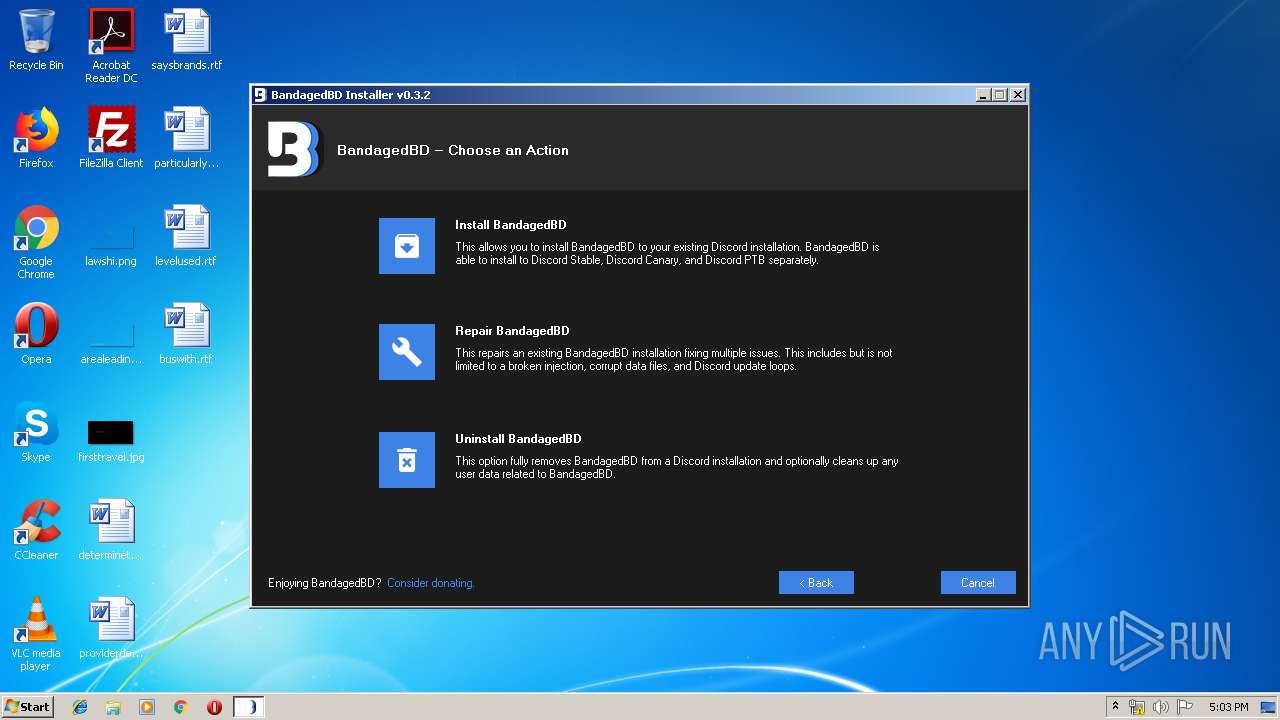Image resolution: width=1280 pixels, height=720 pixels.
Task: Open Windows Explorer folder in taskbar
Action: tap(113, 707)
